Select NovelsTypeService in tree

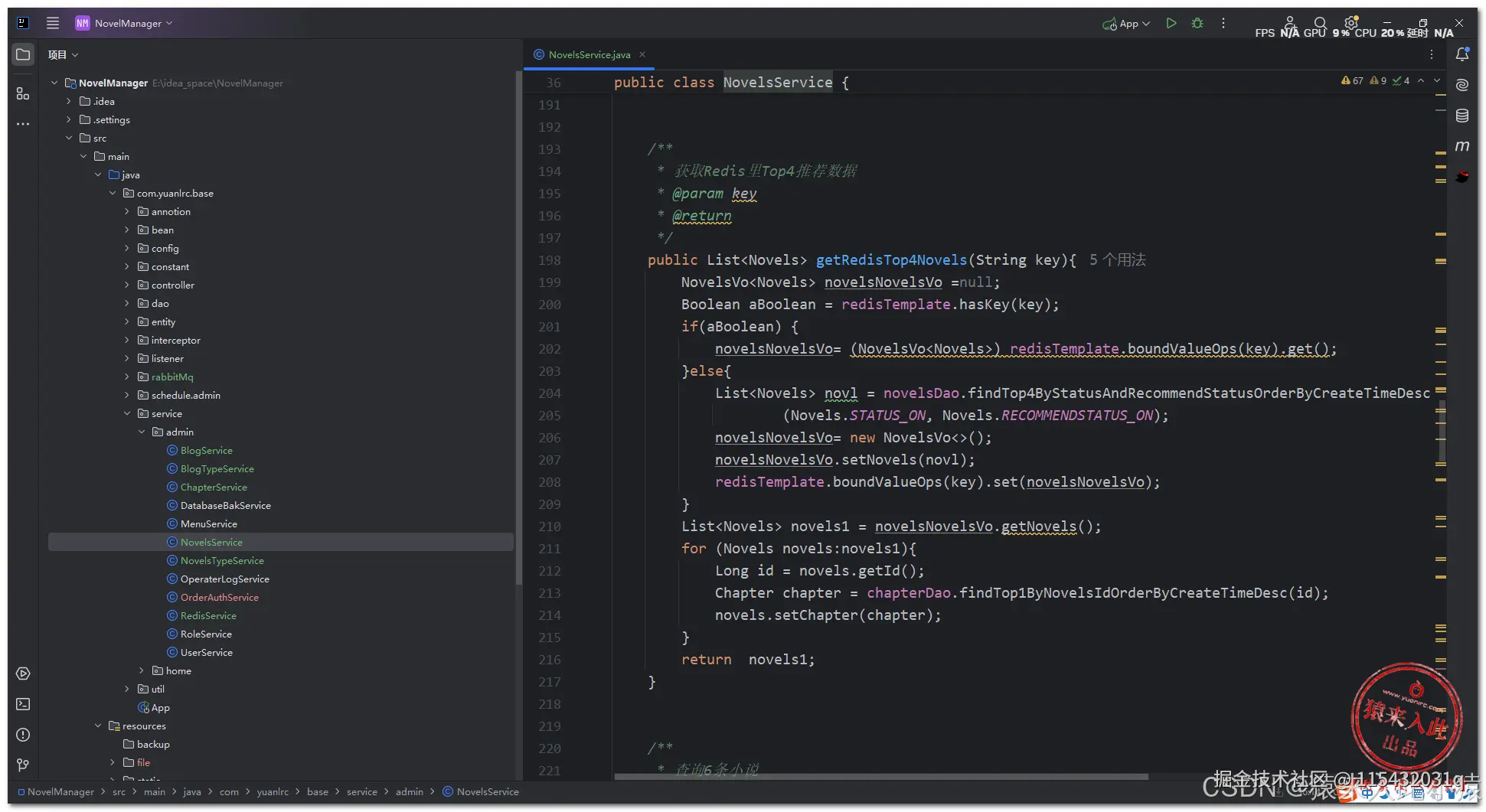click(x=222, y=560)
